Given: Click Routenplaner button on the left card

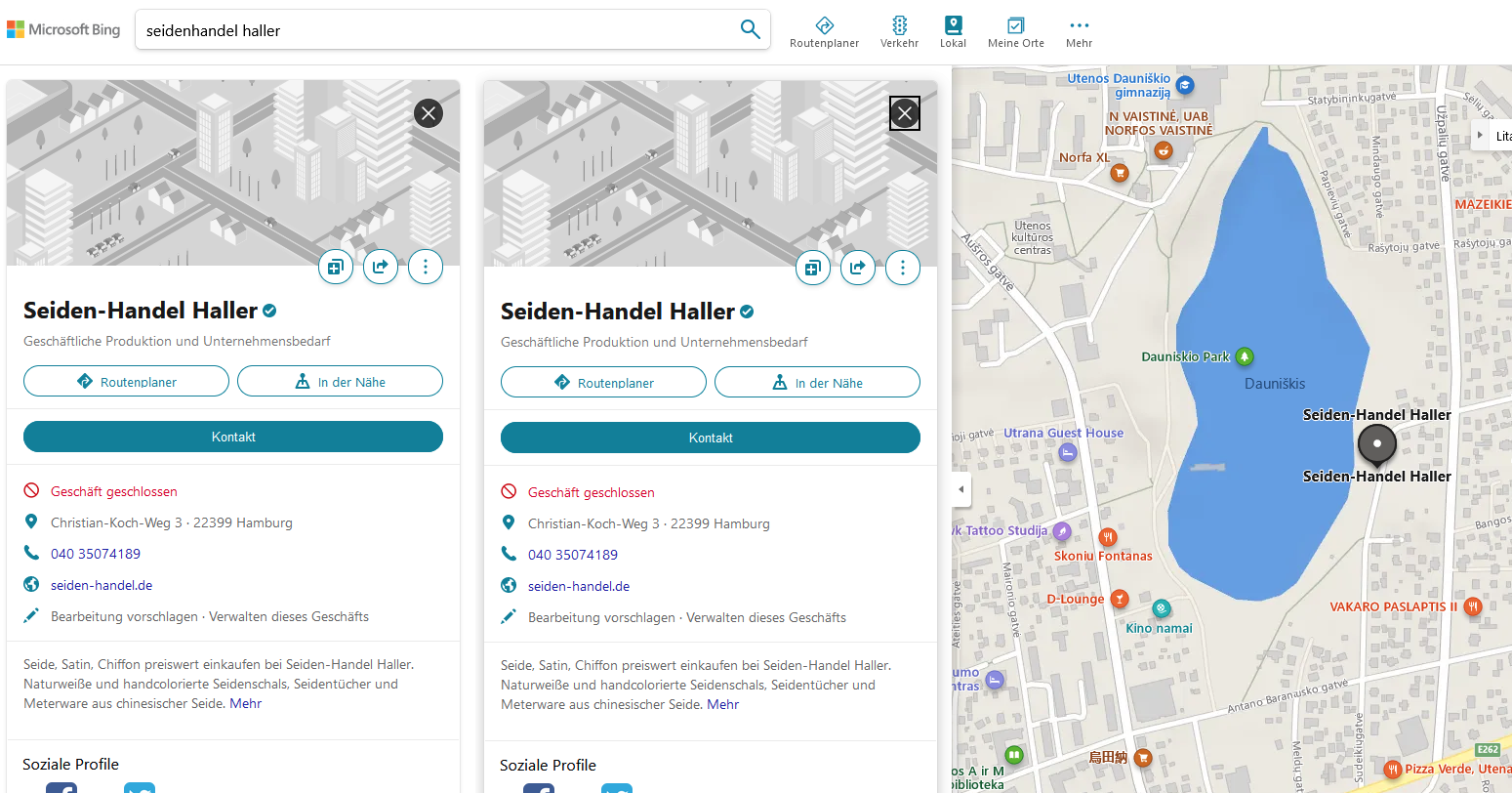Looking at the screenshot, I should tap(126, 381).
